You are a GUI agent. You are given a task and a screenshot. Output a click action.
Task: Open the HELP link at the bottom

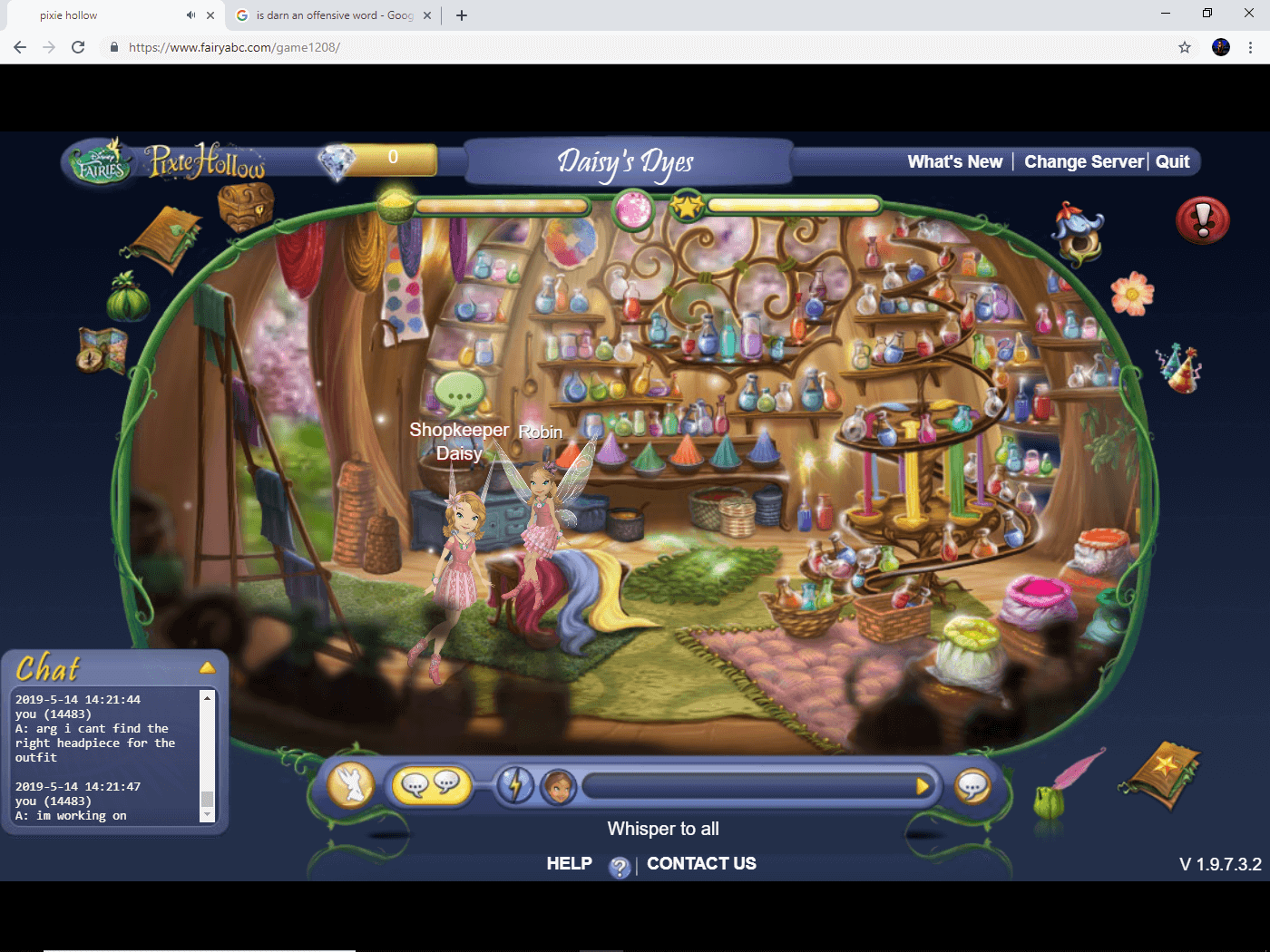(569, 863)
